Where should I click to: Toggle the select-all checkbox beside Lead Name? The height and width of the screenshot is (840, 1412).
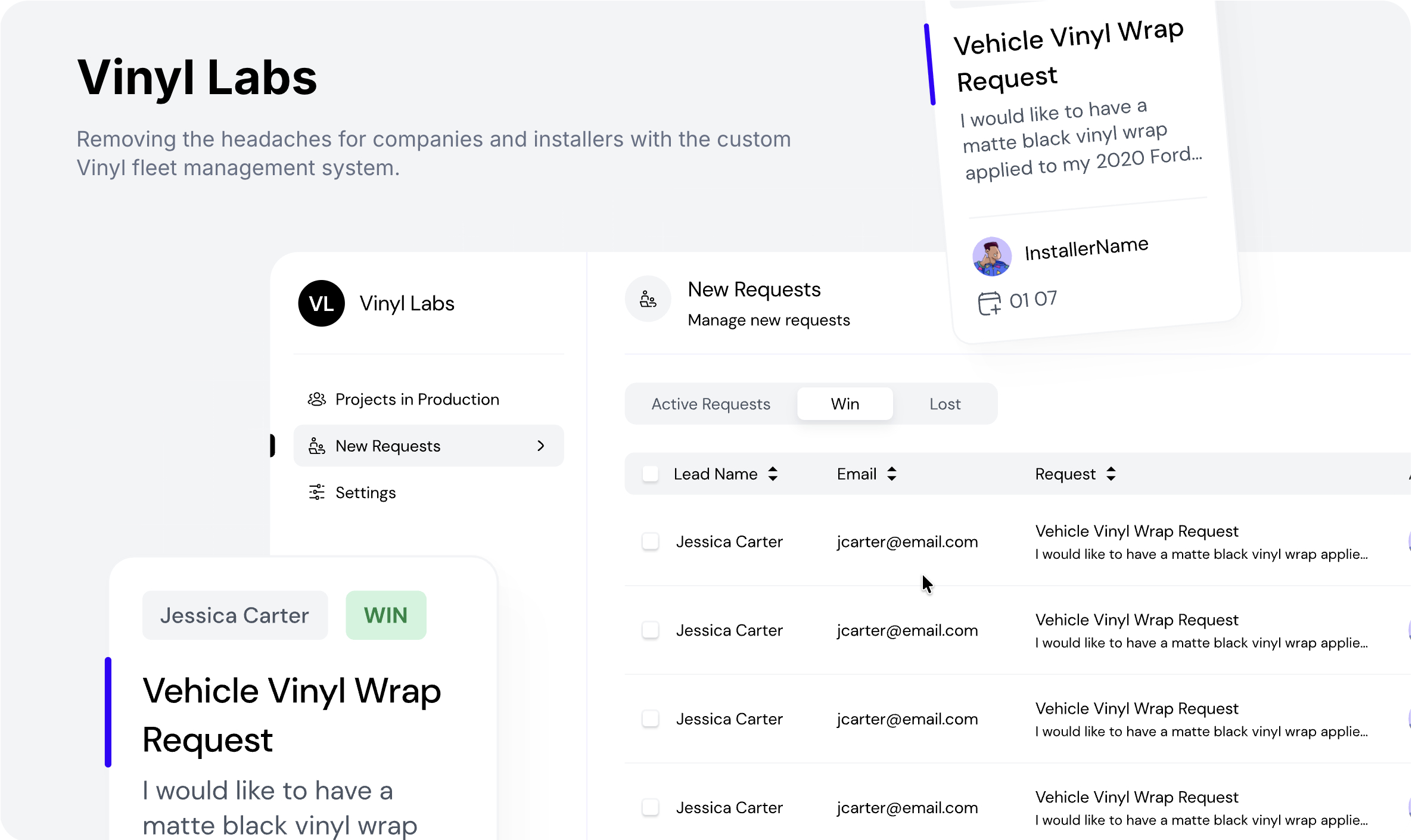[x=650, y=474]
